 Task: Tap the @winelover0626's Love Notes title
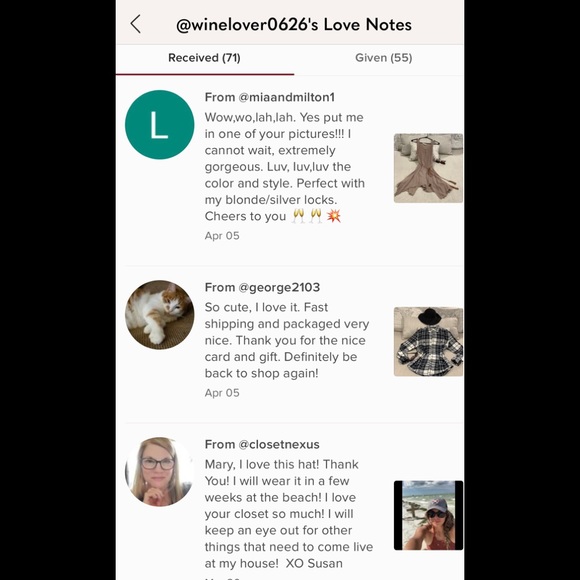(294, 25)
